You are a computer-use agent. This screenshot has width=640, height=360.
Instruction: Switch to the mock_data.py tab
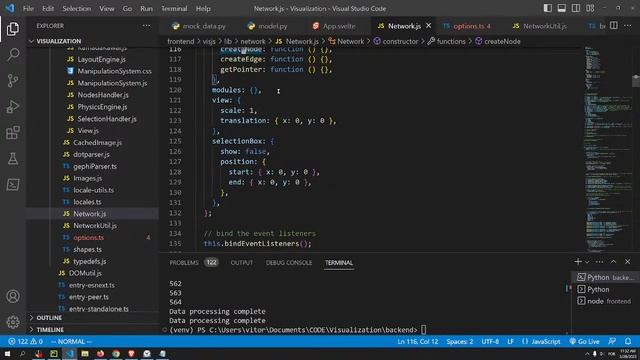coord(199,26)
